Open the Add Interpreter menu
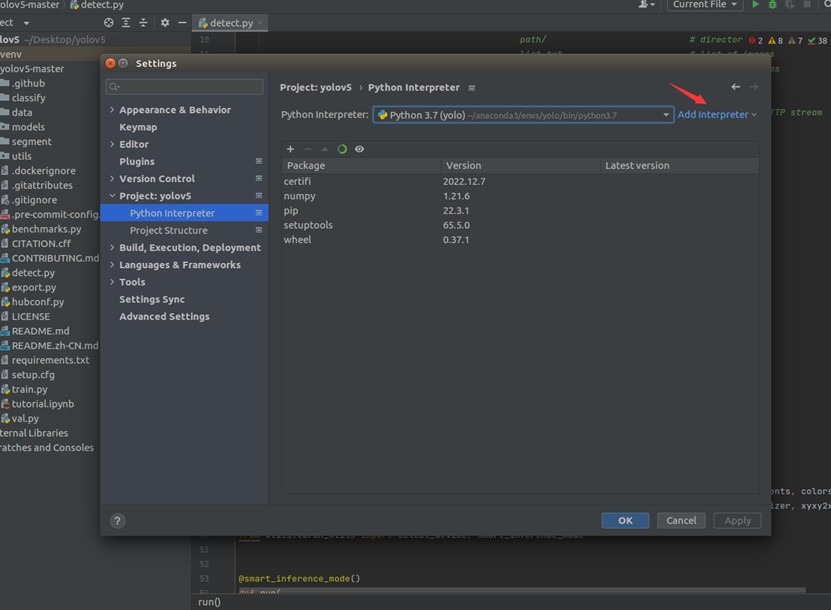This screenshot has width=831, height=610. (x=717, y=114)
